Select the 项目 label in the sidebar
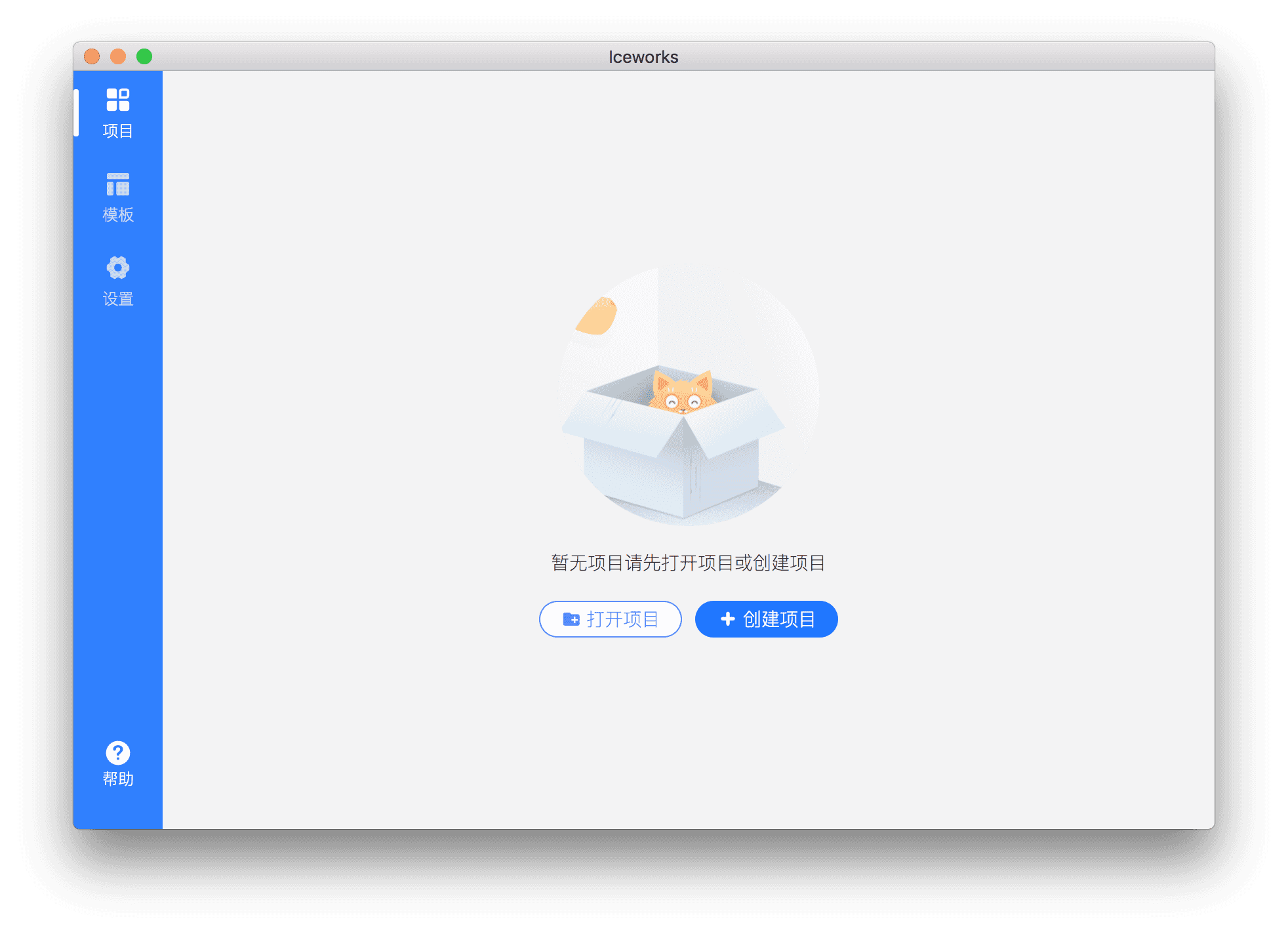 (118, 131)
